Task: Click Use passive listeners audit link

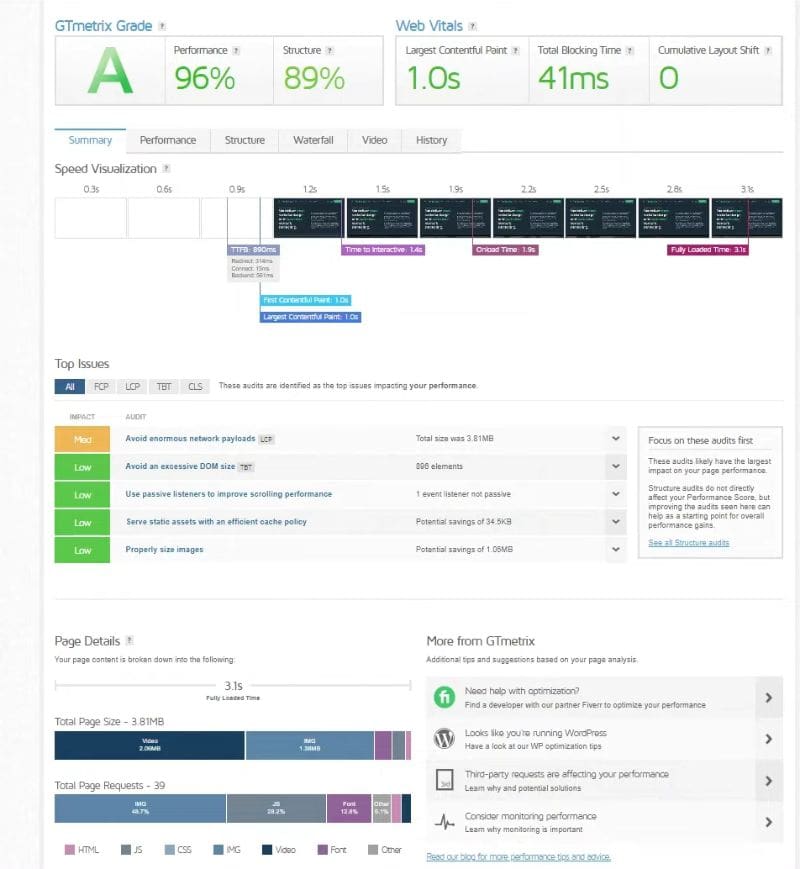Action: pyautogui.click(x=228, y=494)
